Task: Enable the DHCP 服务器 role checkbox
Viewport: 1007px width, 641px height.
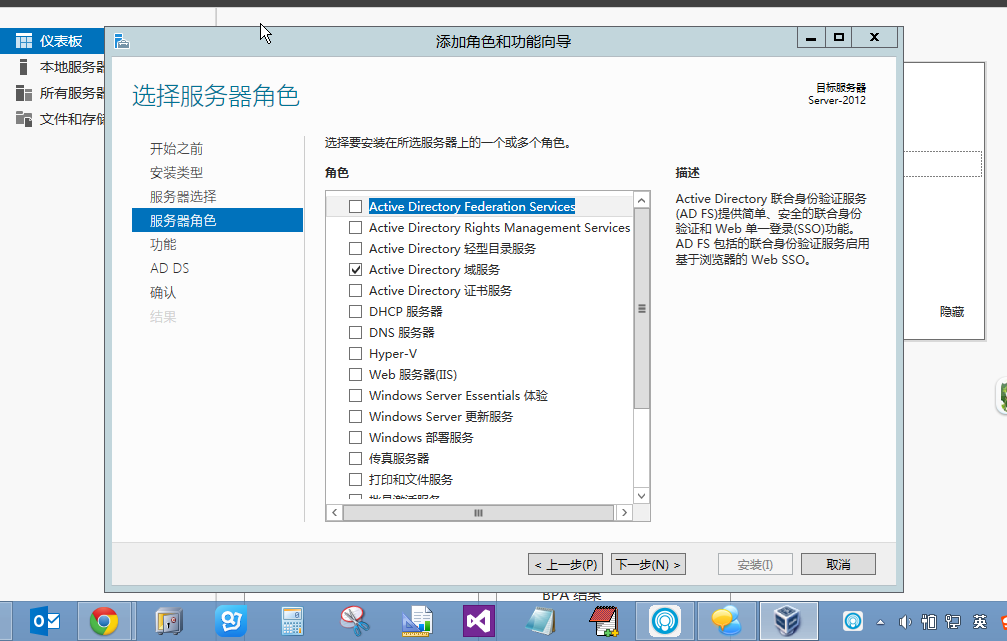Action: click(x=355, y=312)
